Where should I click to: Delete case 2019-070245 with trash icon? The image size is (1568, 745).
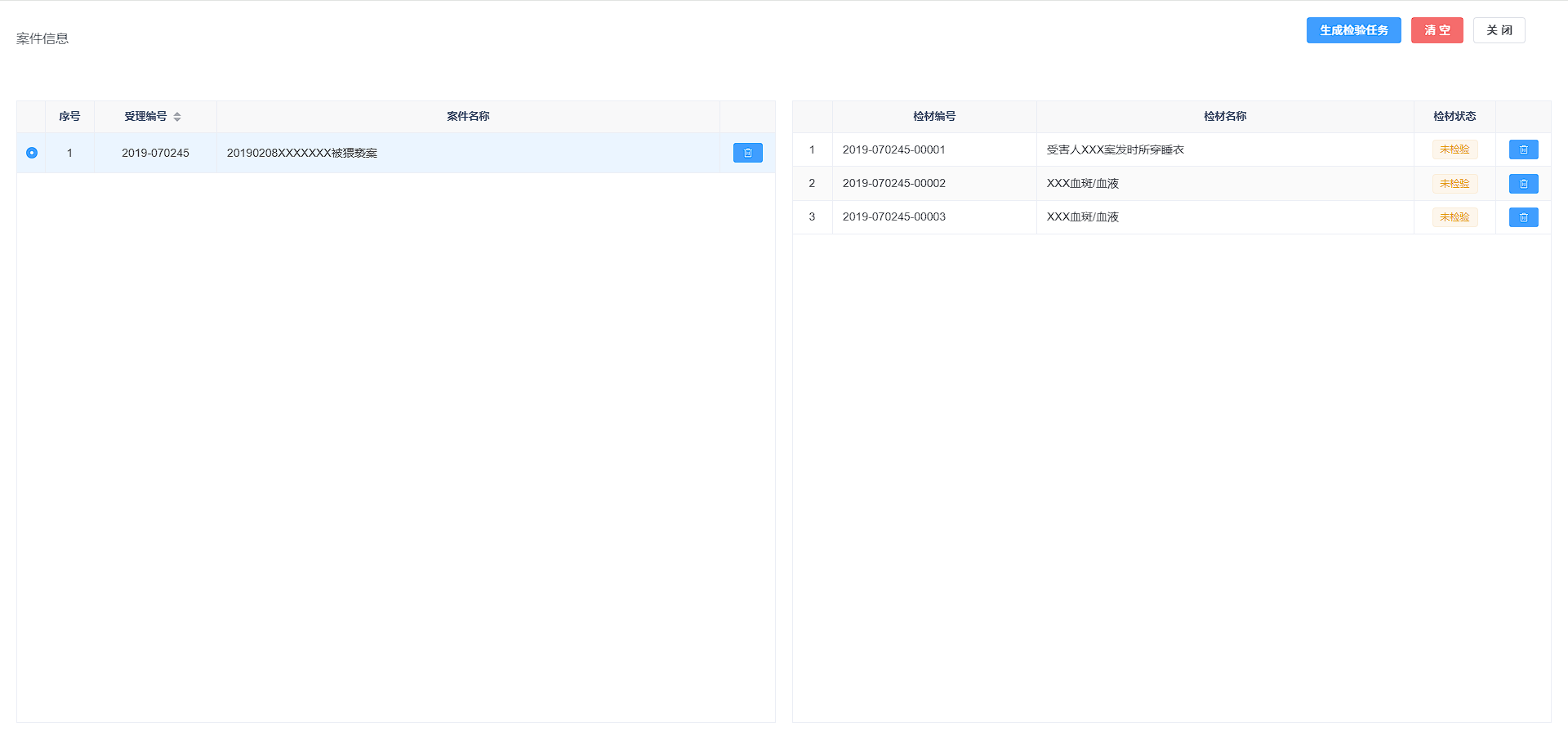(x=747, y=153)
